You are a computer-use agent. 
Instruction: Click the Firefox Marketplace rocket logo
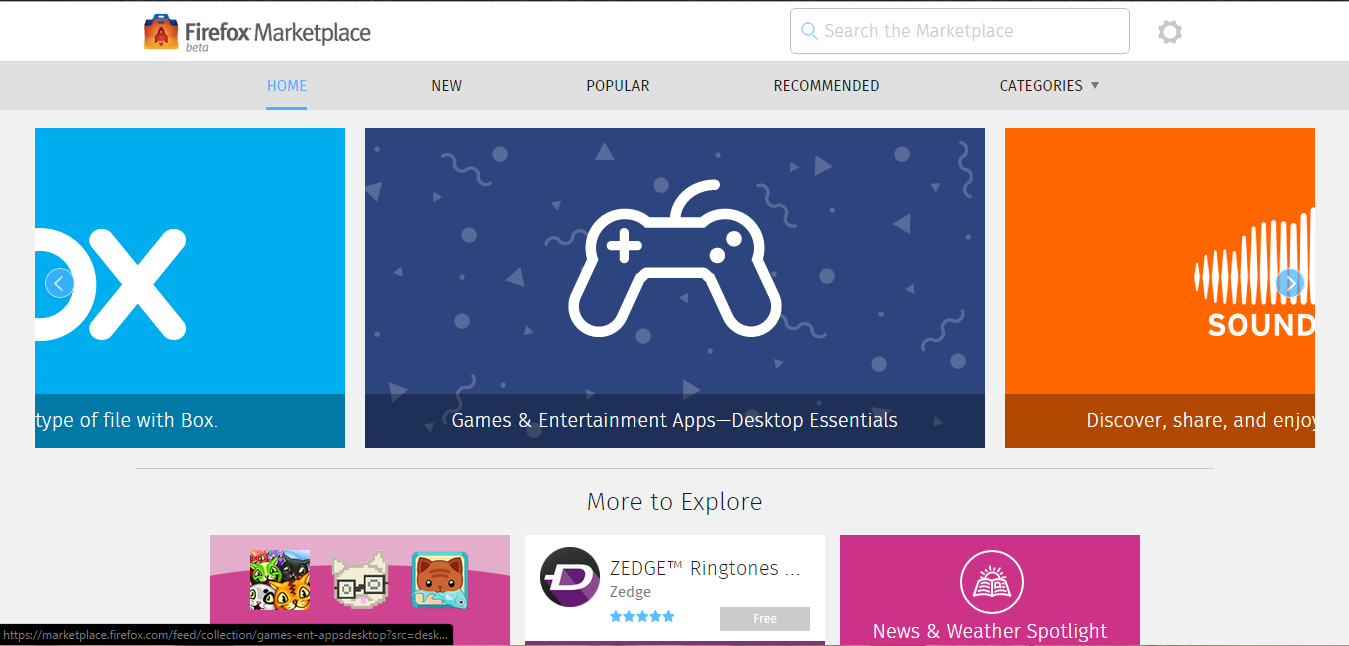click(x=161, y=32)
